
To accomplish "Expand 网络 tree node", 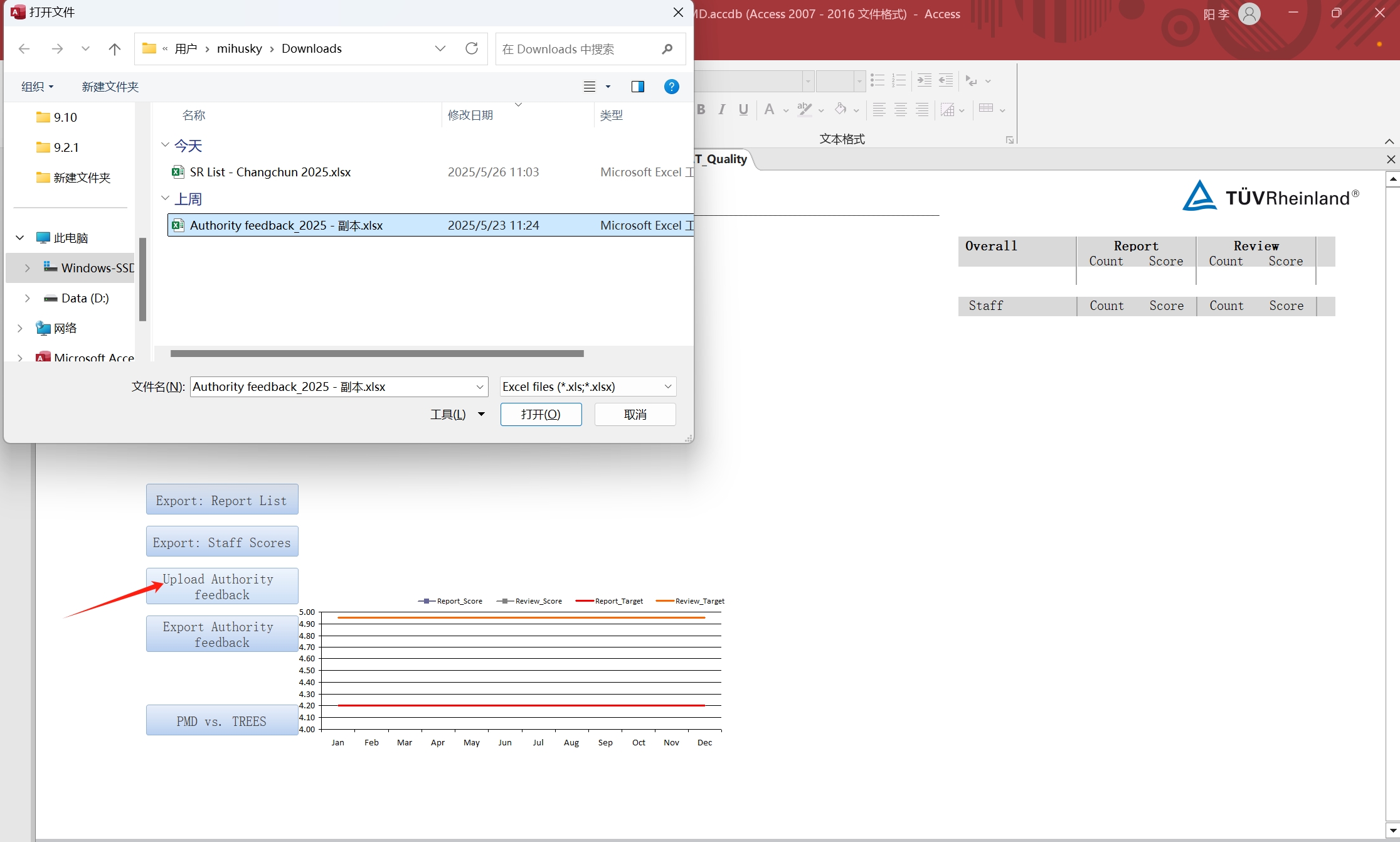I will [20, 328].
